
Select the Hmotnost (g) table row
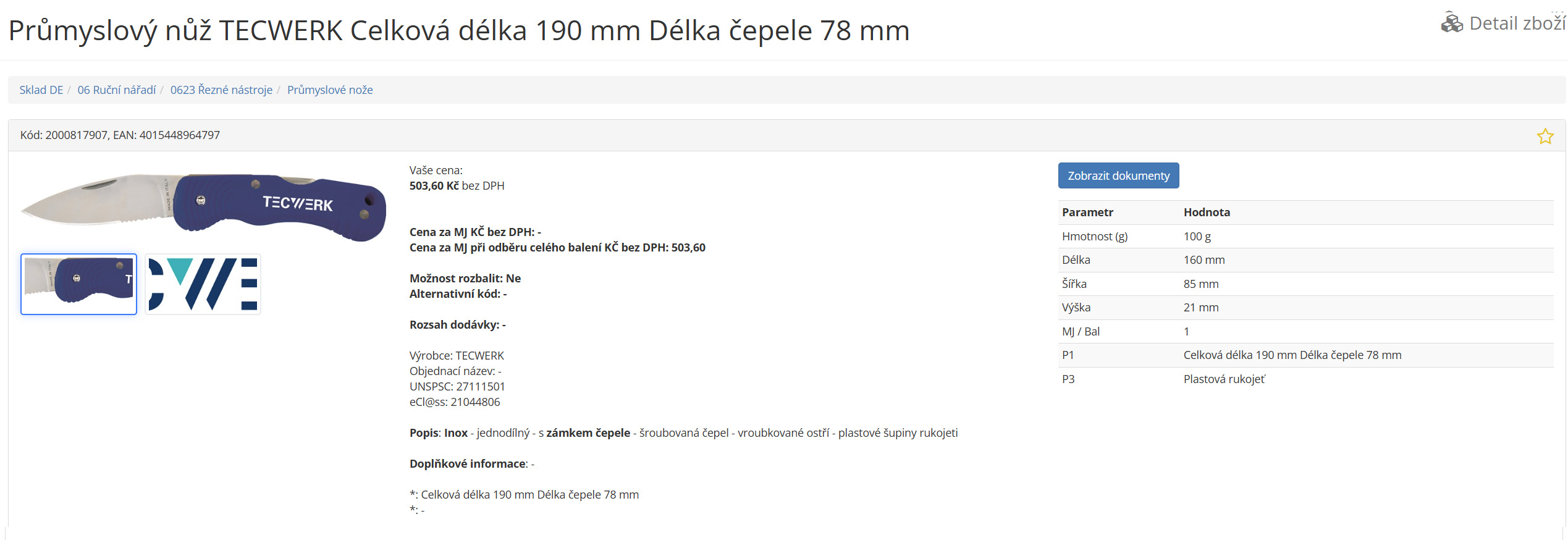1305,237
